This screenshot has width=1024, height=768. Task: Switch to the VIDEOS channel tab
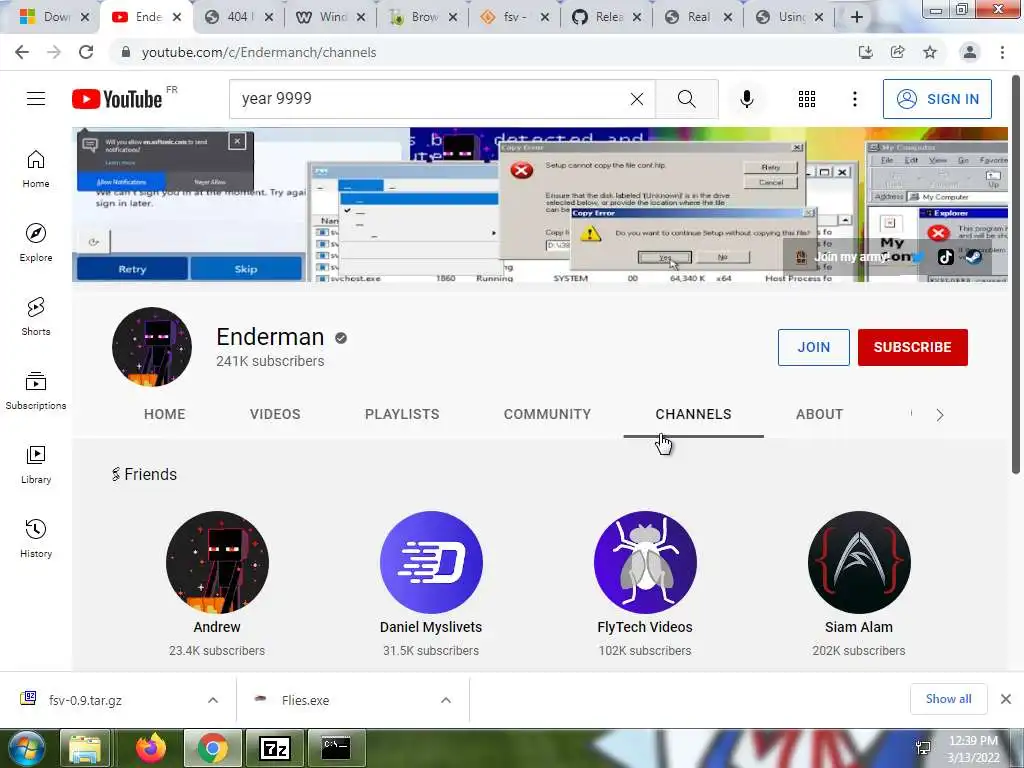tap(275, 414)
